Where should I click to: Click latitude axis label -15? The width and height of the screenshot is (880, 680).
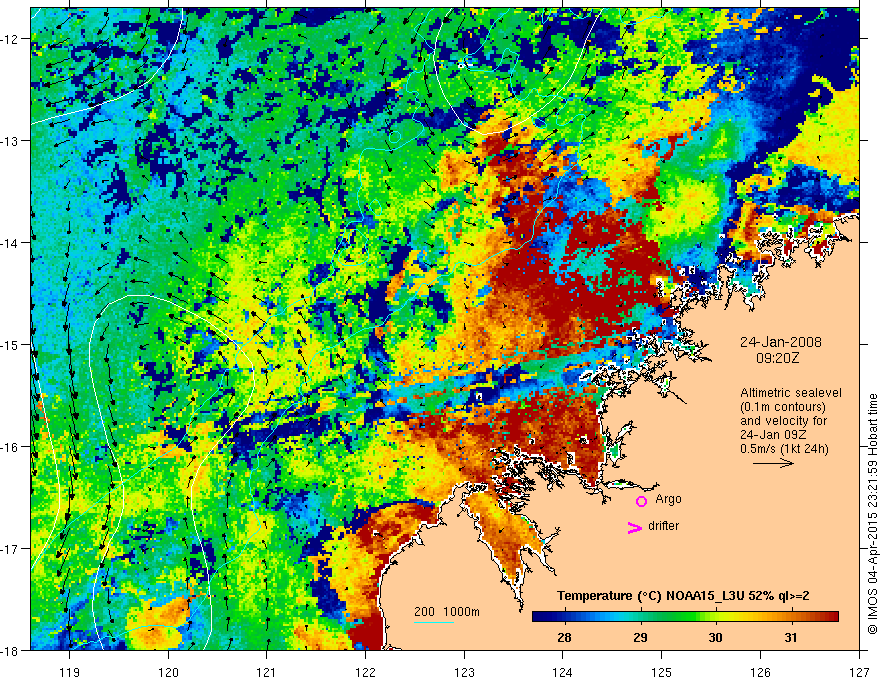10,344
